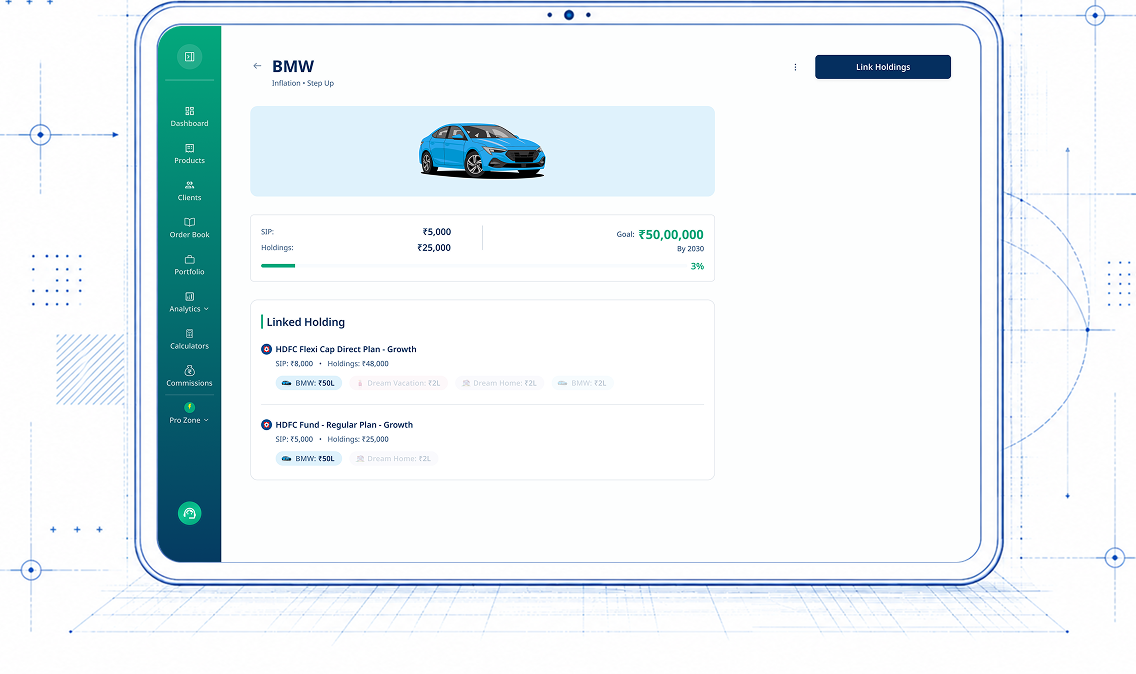Image resolution: width=1136 pixels, height=674 pixels.
Task: Open the Products icon in sidebar
Action: pos(189,148)
